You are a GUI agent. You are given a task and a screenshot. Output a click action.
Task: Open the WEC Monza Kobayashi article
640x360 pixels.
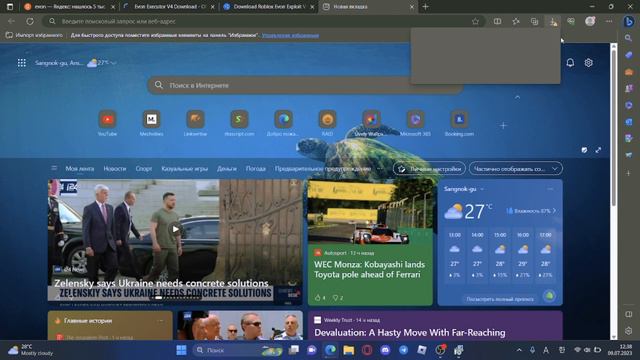coord(369,269)
